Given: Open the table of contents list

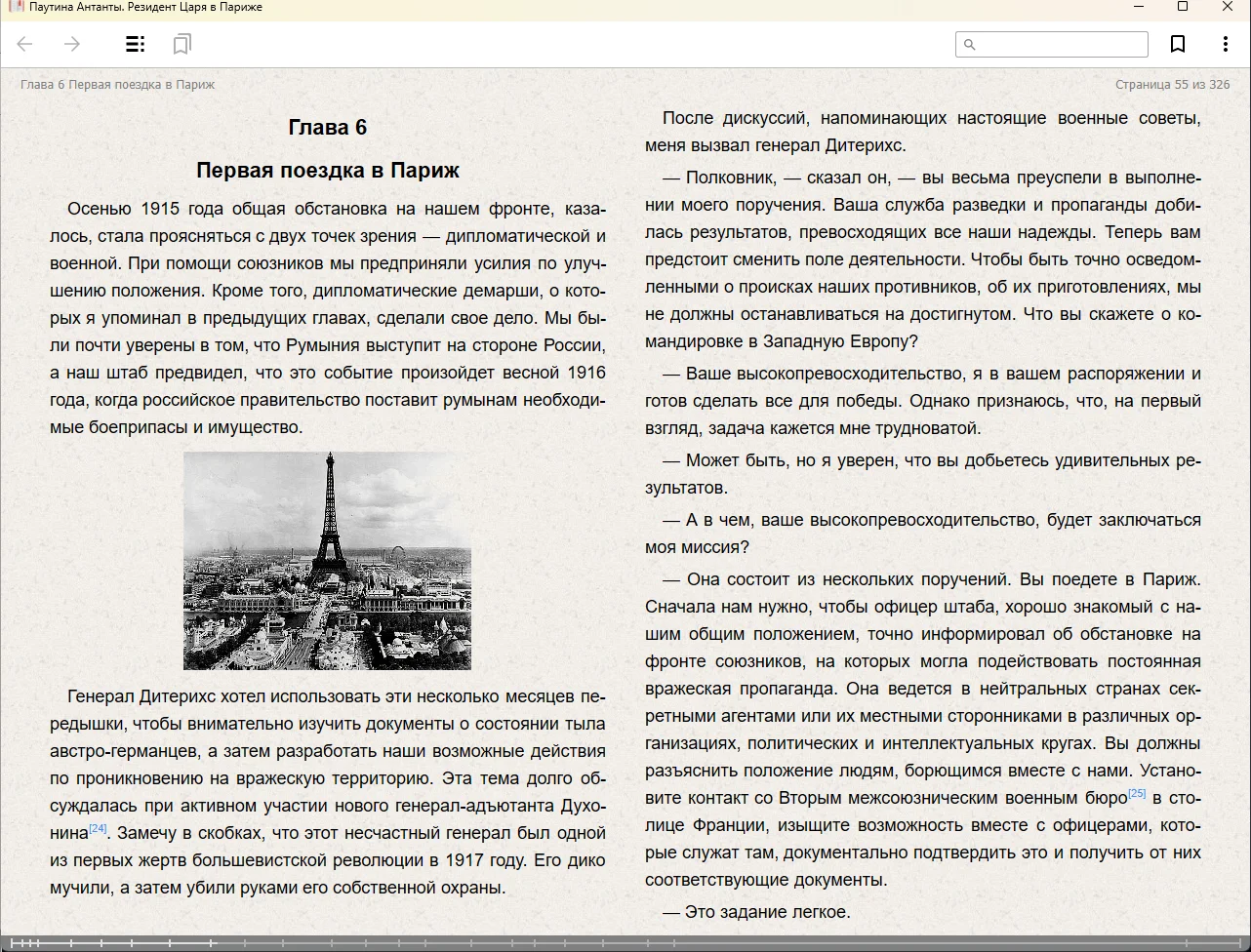Looking at the screenshot, I should tap(136, 44).
